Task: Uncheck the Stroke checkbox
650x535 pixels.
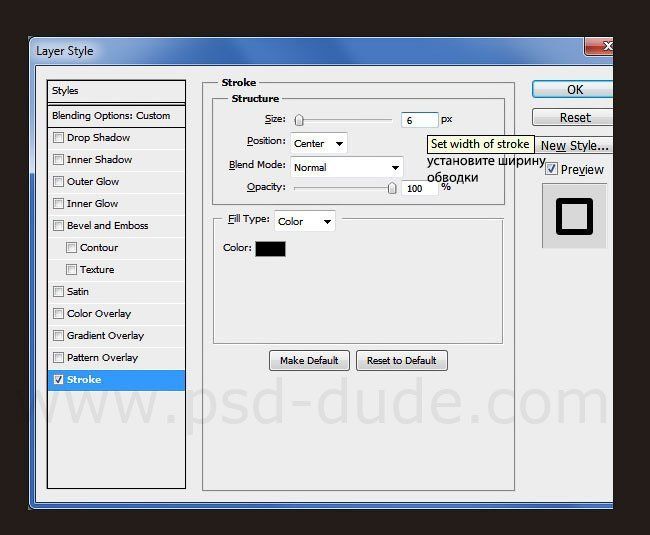Action: pyautogui.click(x=58, y=379)
